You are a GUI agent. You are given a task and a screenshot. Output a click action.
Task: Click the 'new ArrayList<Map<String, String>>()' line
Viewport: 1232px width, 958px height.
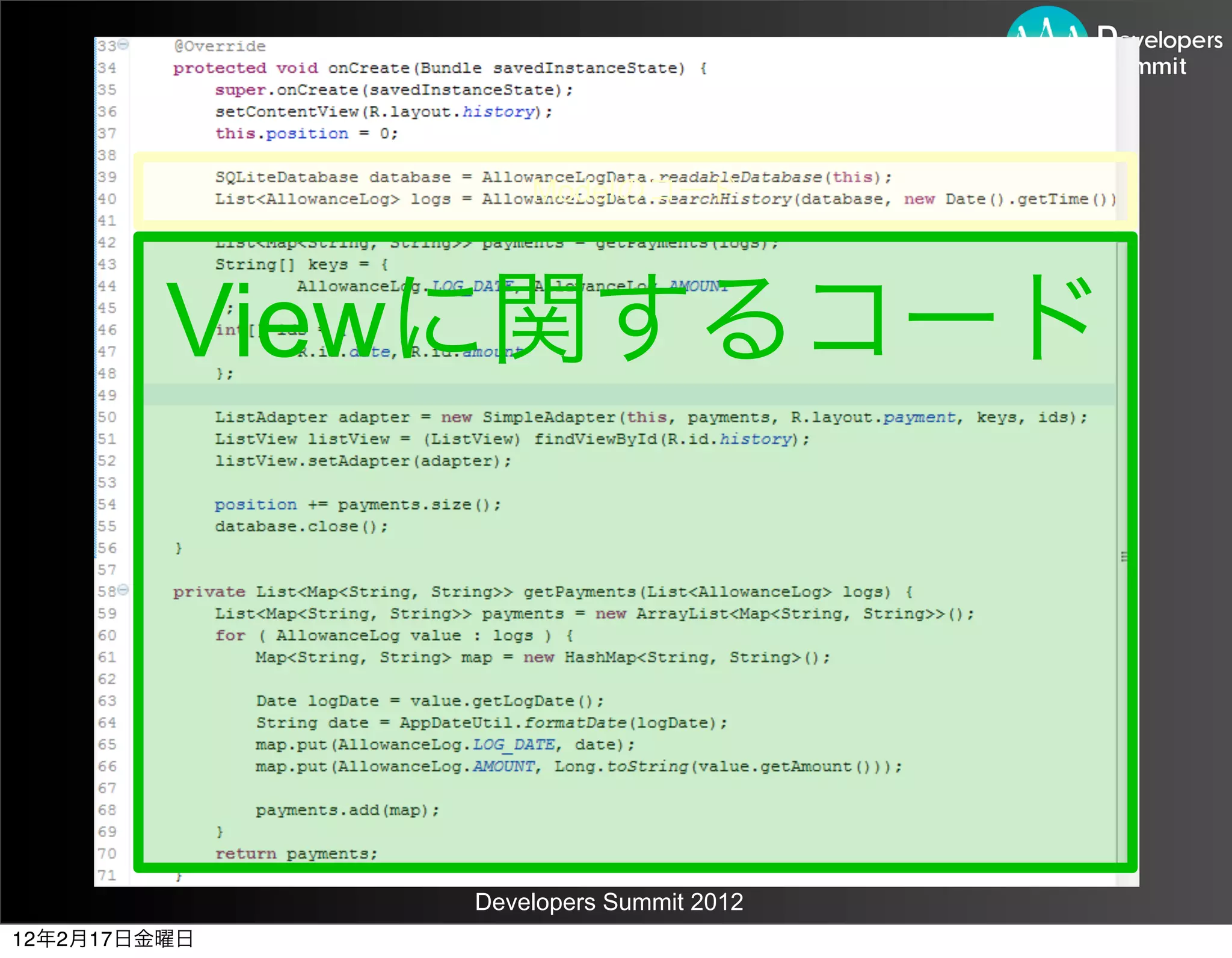point(594,614)
